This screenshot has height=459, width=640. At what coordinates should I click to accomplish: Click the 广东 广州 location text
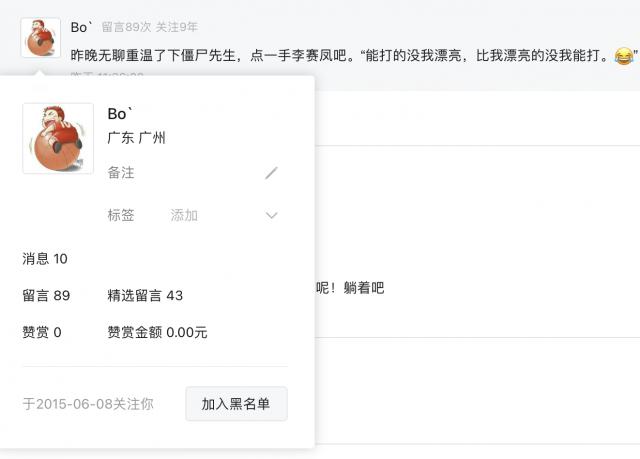click(136, 138)
